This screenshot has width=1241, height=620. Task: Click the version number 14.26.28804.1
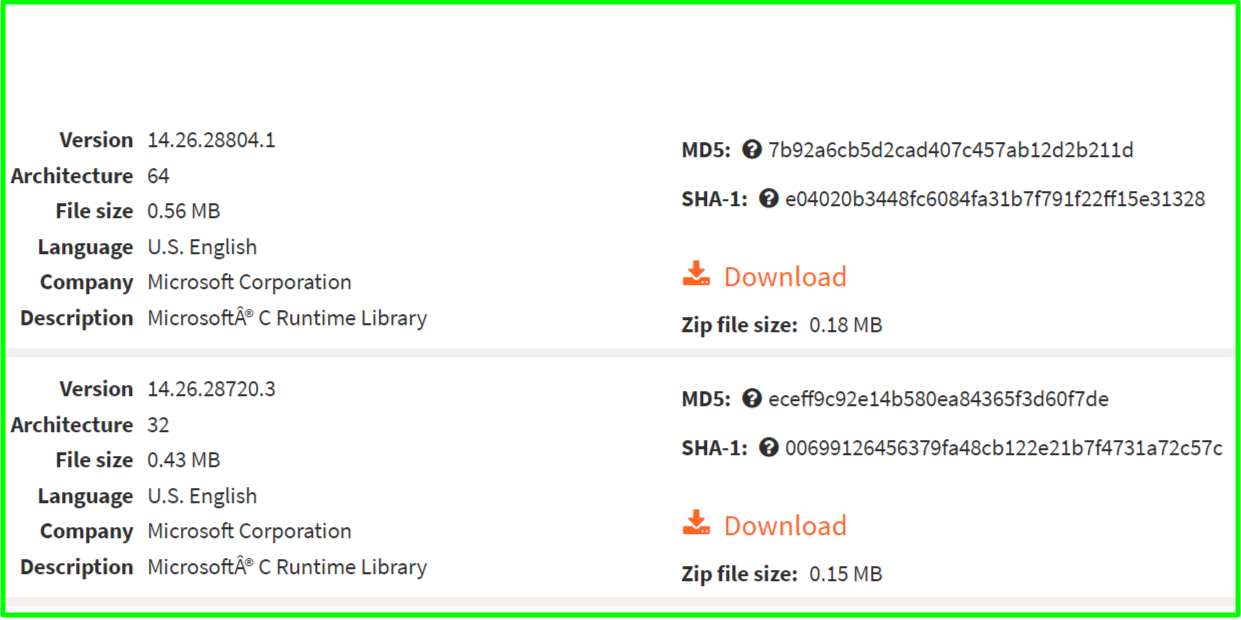tap(211, 140)
